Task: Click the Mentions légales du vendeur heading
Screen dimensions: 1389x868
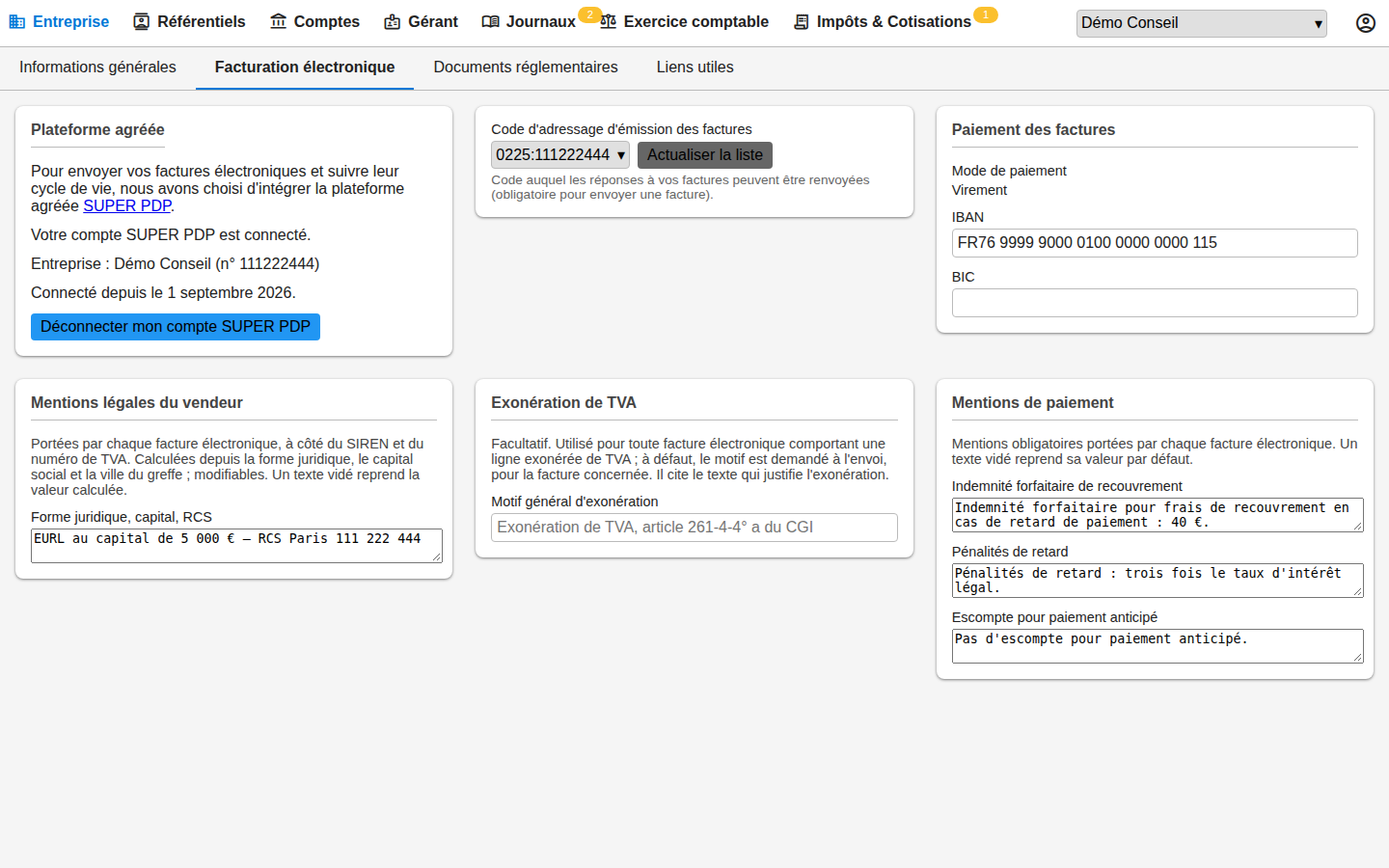Action: (137, 402)
